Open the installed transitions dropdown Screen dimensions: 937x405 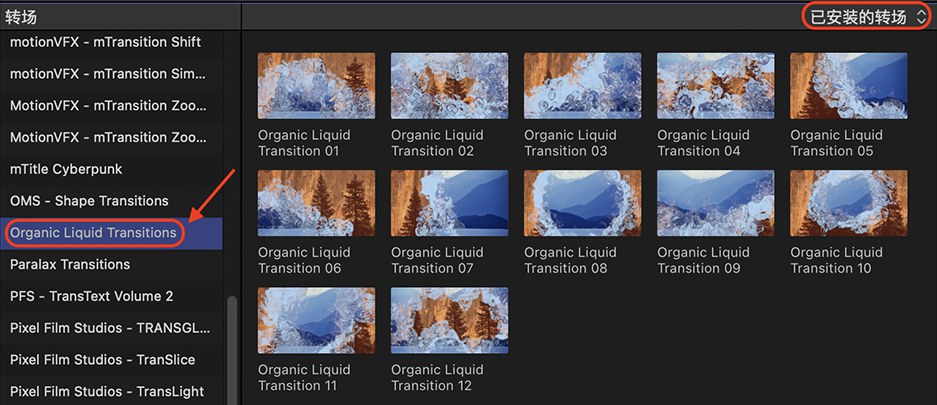pyautogui.click(x=867, y=17)
